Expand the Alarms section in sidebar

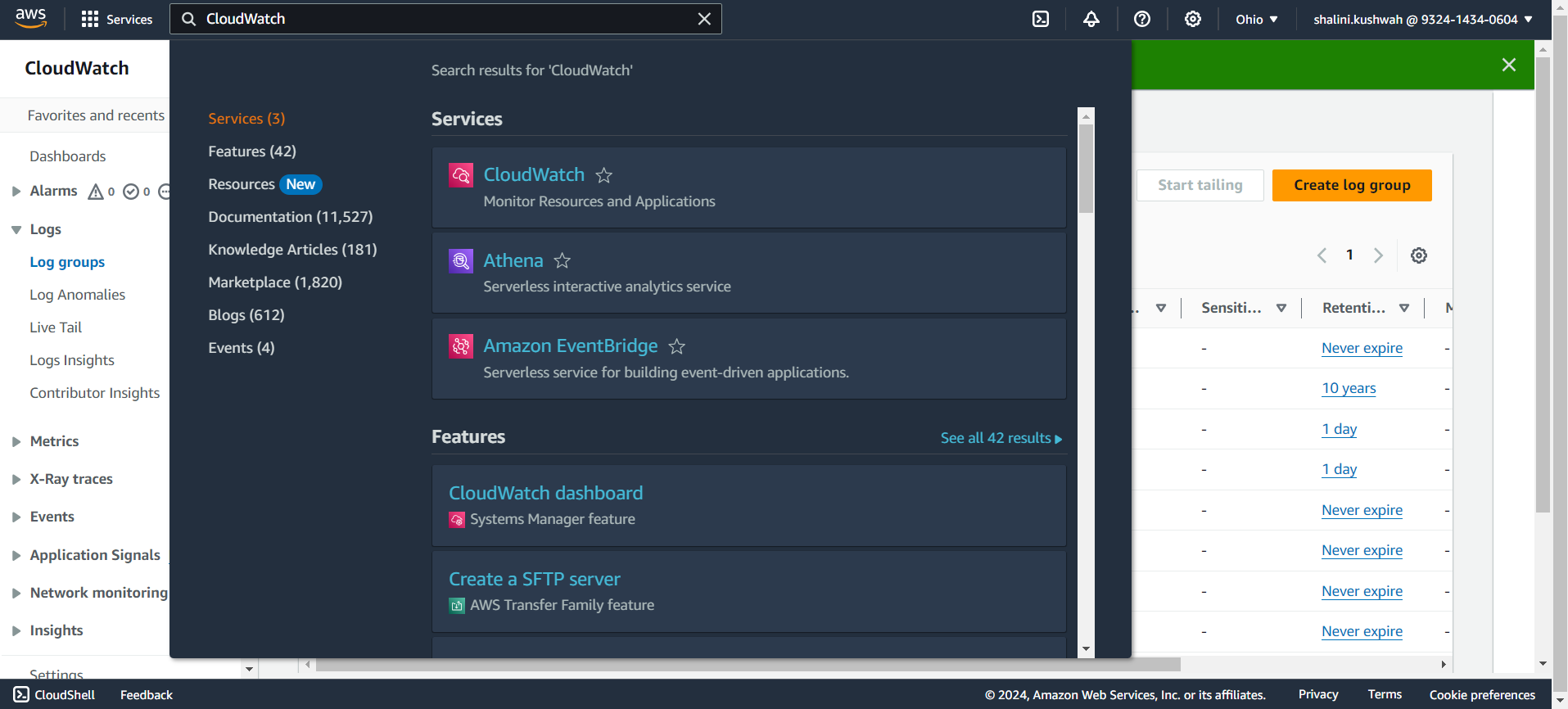(16, 192)
